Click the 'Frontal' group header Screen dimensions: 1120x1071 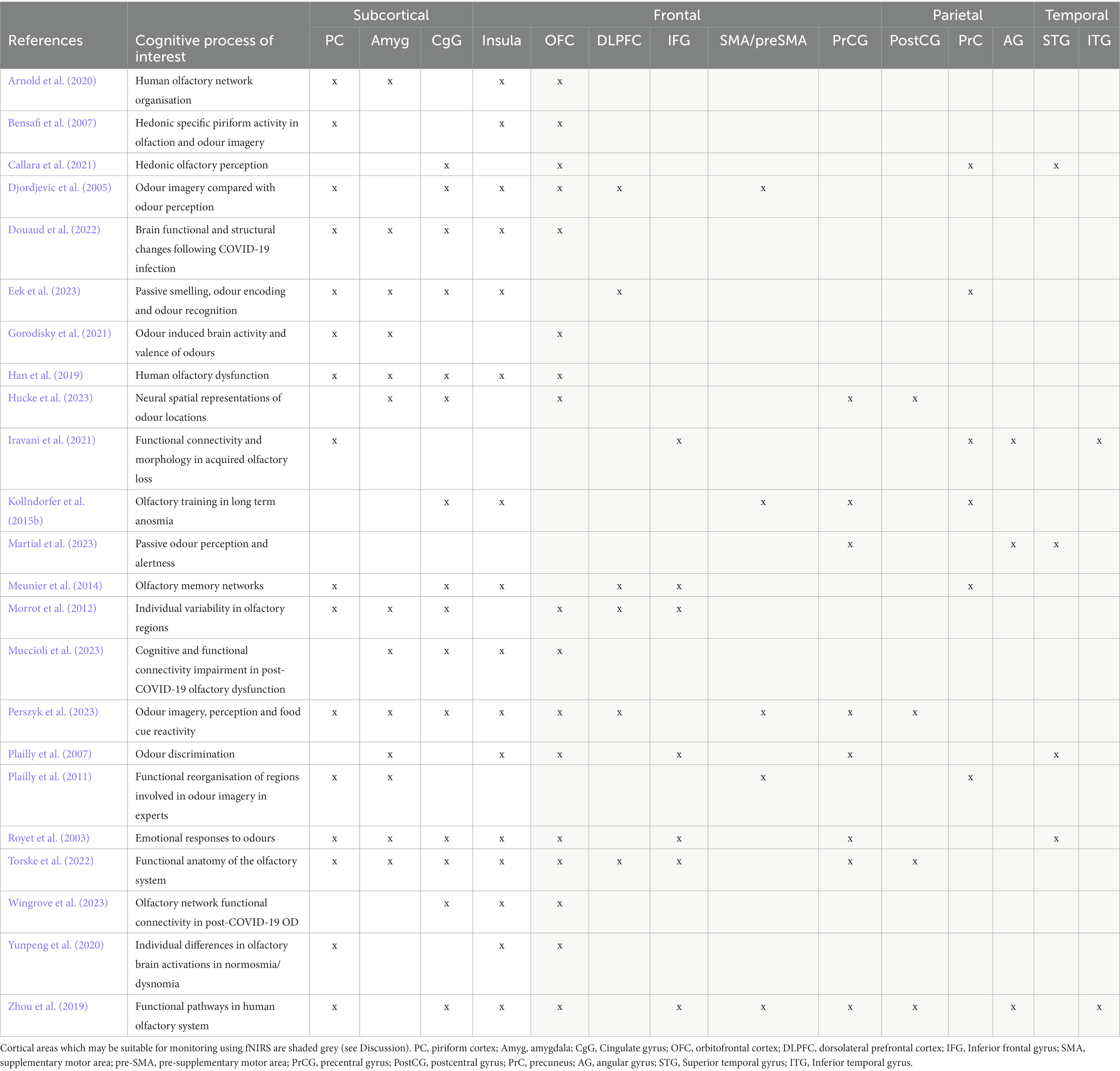677,15
